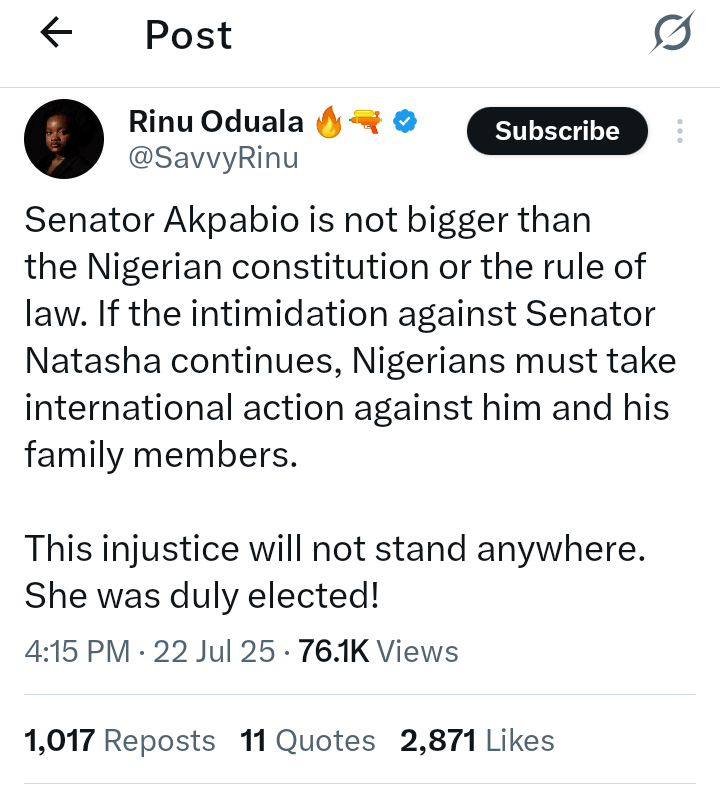This screenshot has width=720, height=794.
Task: Tap the Post header title
Action: [188, 36]
